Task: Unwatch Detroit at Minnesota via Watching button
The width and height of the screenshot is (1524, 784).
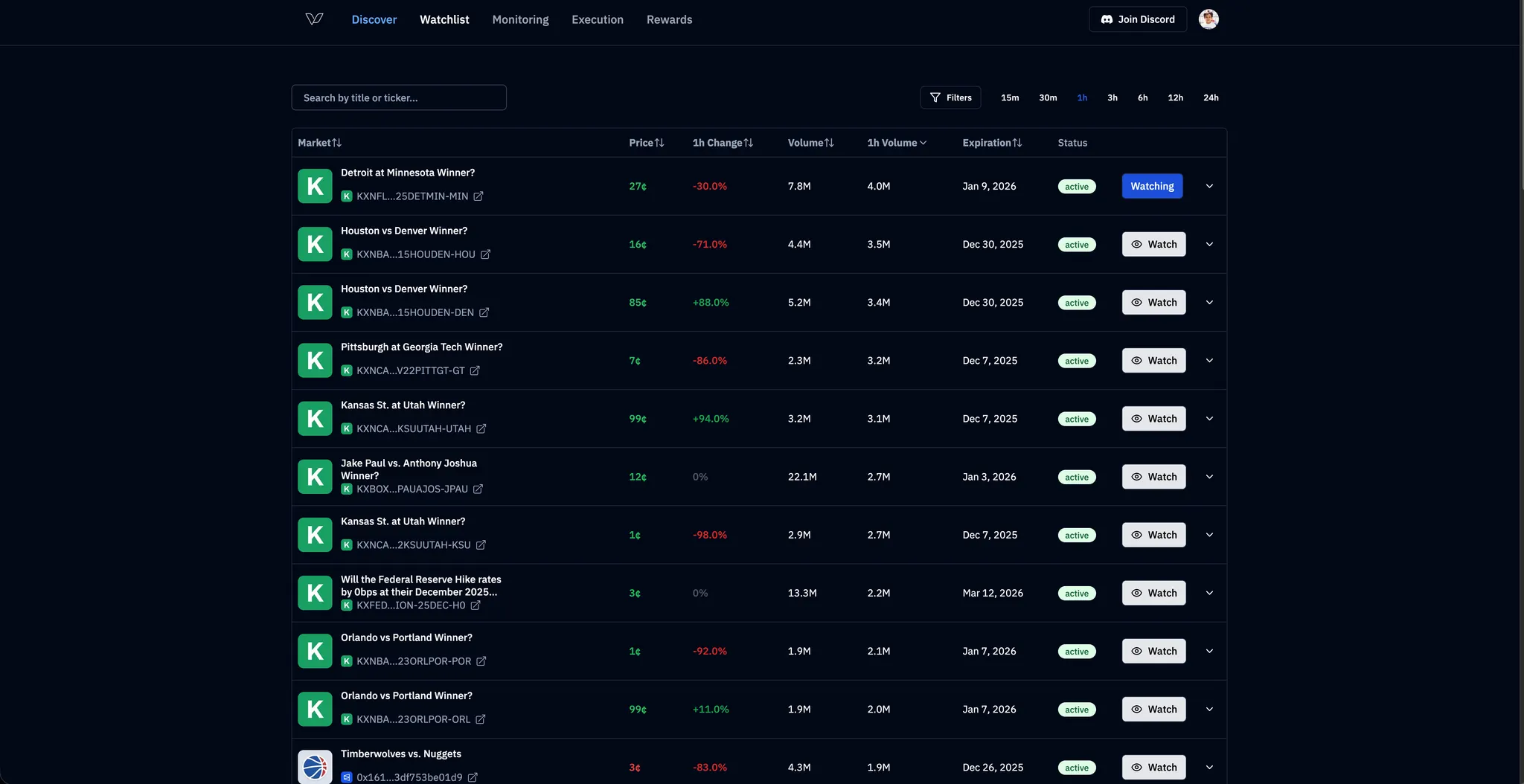Action: [x=1151, y=187]
